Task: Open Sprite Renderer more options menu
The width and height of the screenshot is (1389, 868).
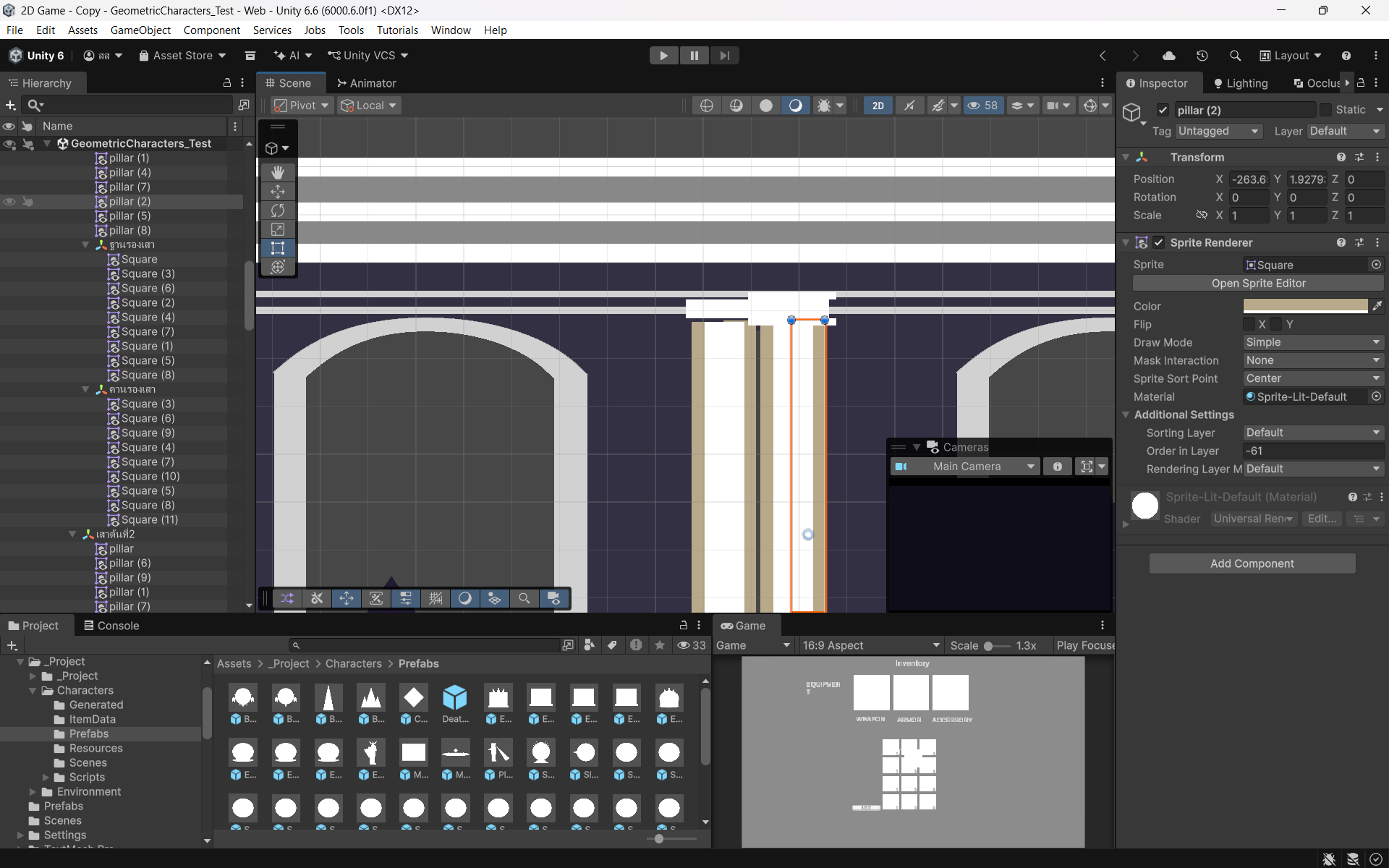Action: [x=1377, y=242]
